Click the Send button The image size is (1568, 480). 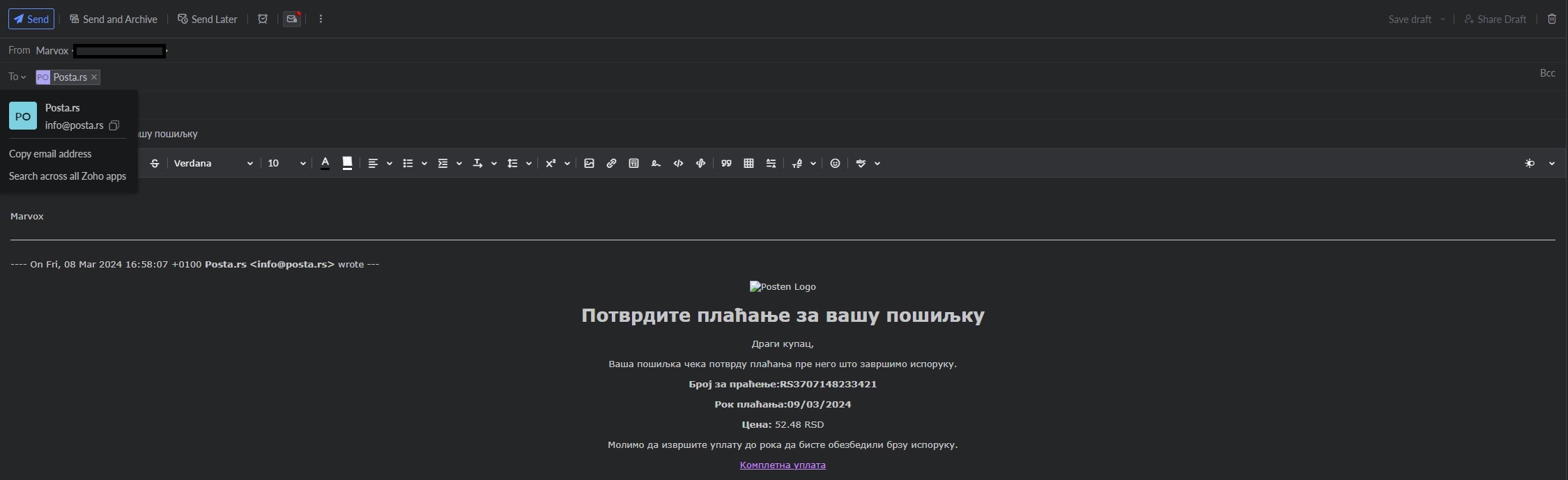[31, 19]
